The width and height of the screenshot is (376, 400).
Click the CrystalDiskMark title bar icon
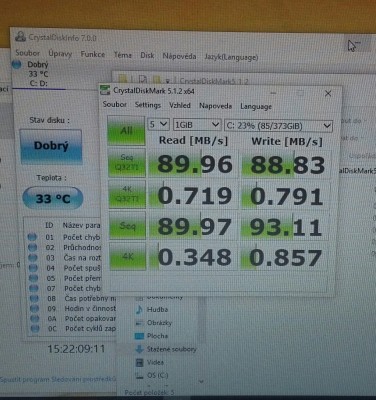click(x=105, y=90)
